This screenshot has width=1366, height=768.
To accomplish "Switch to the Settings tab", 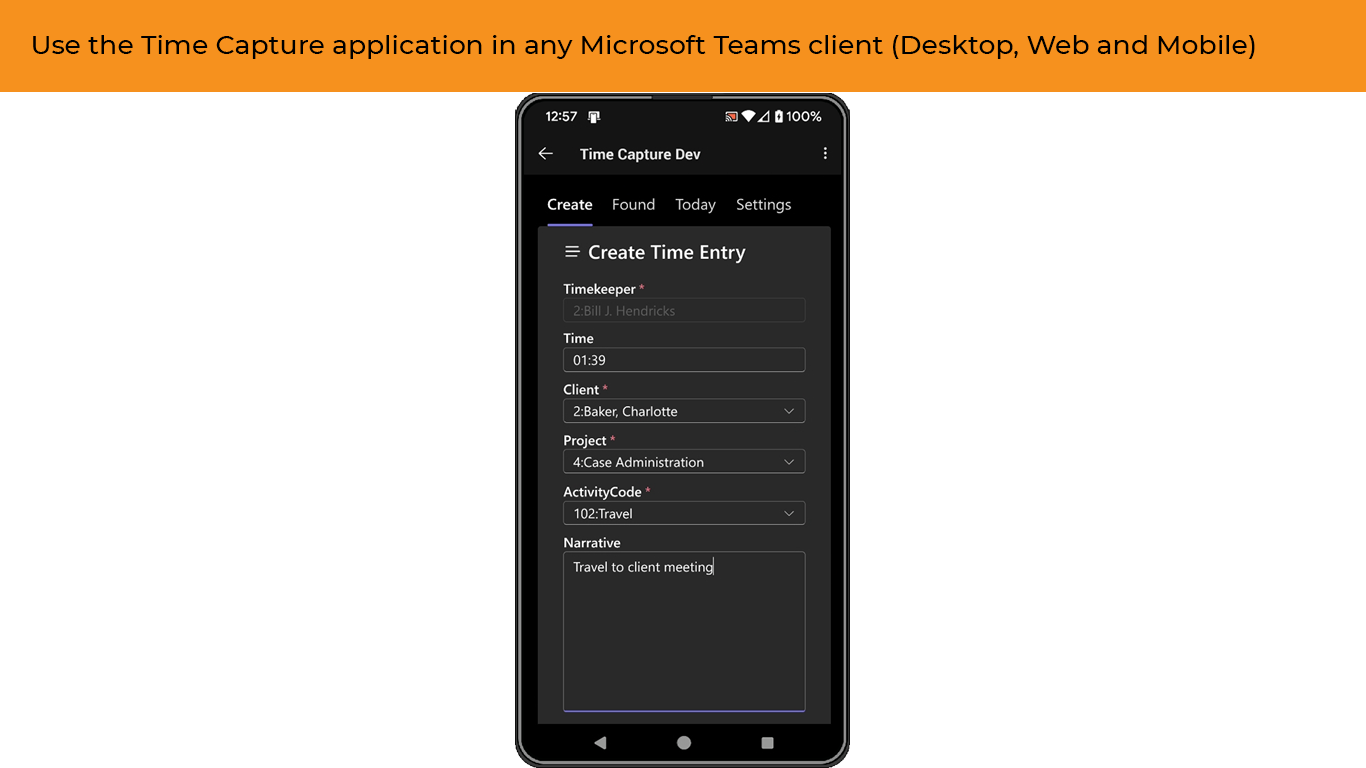I will point(763,205).
